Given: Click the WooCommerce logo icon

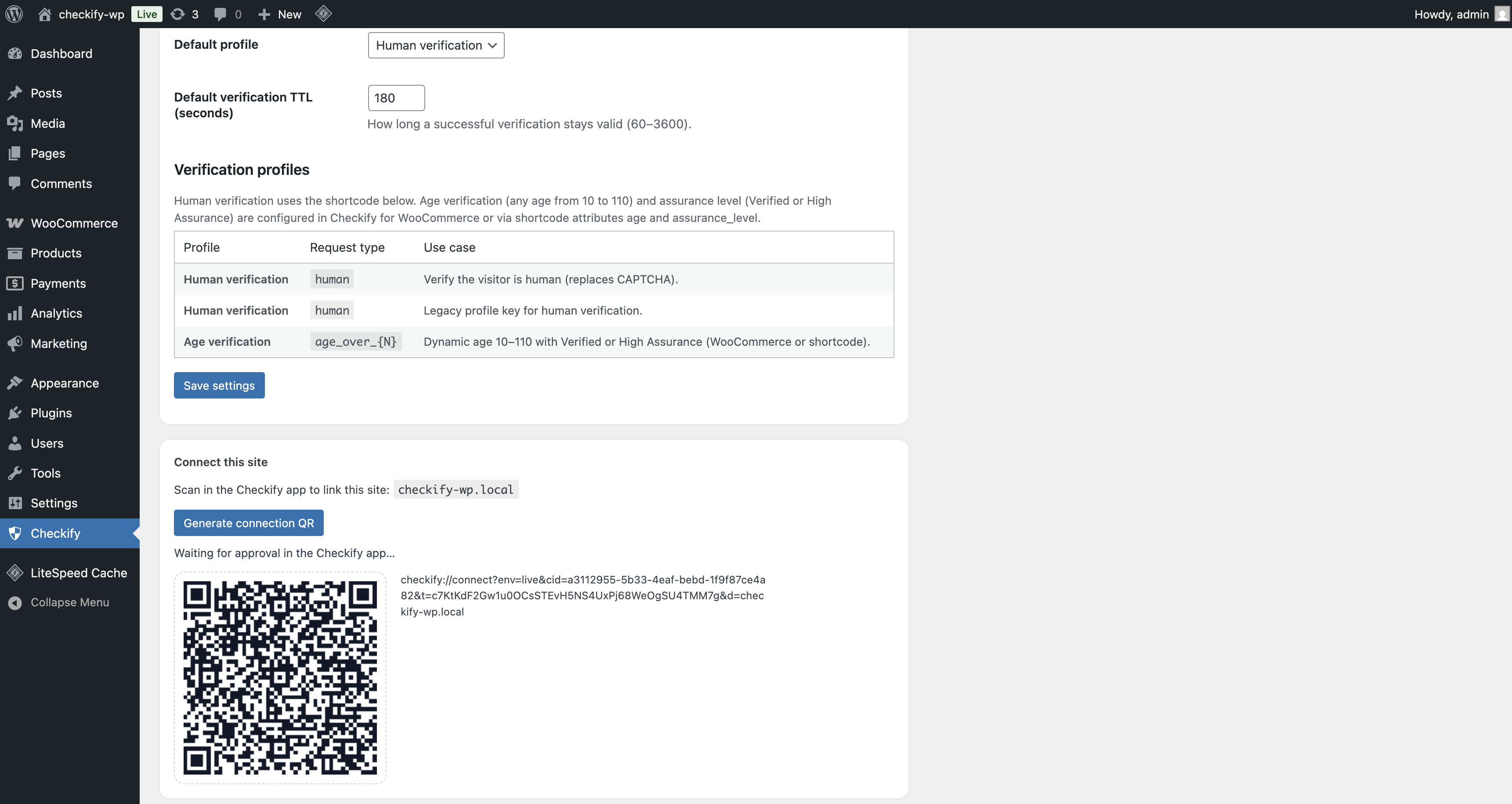Looking at the screenshot, I should (15, 223).
